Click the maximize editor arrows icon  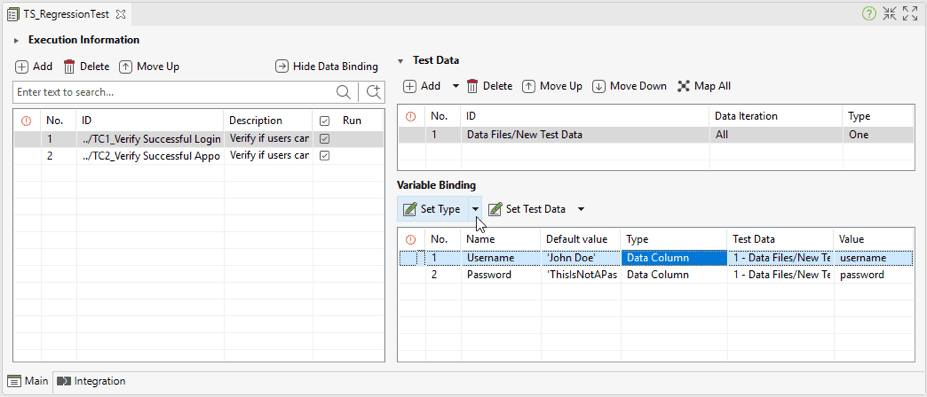tap(910, 14)
